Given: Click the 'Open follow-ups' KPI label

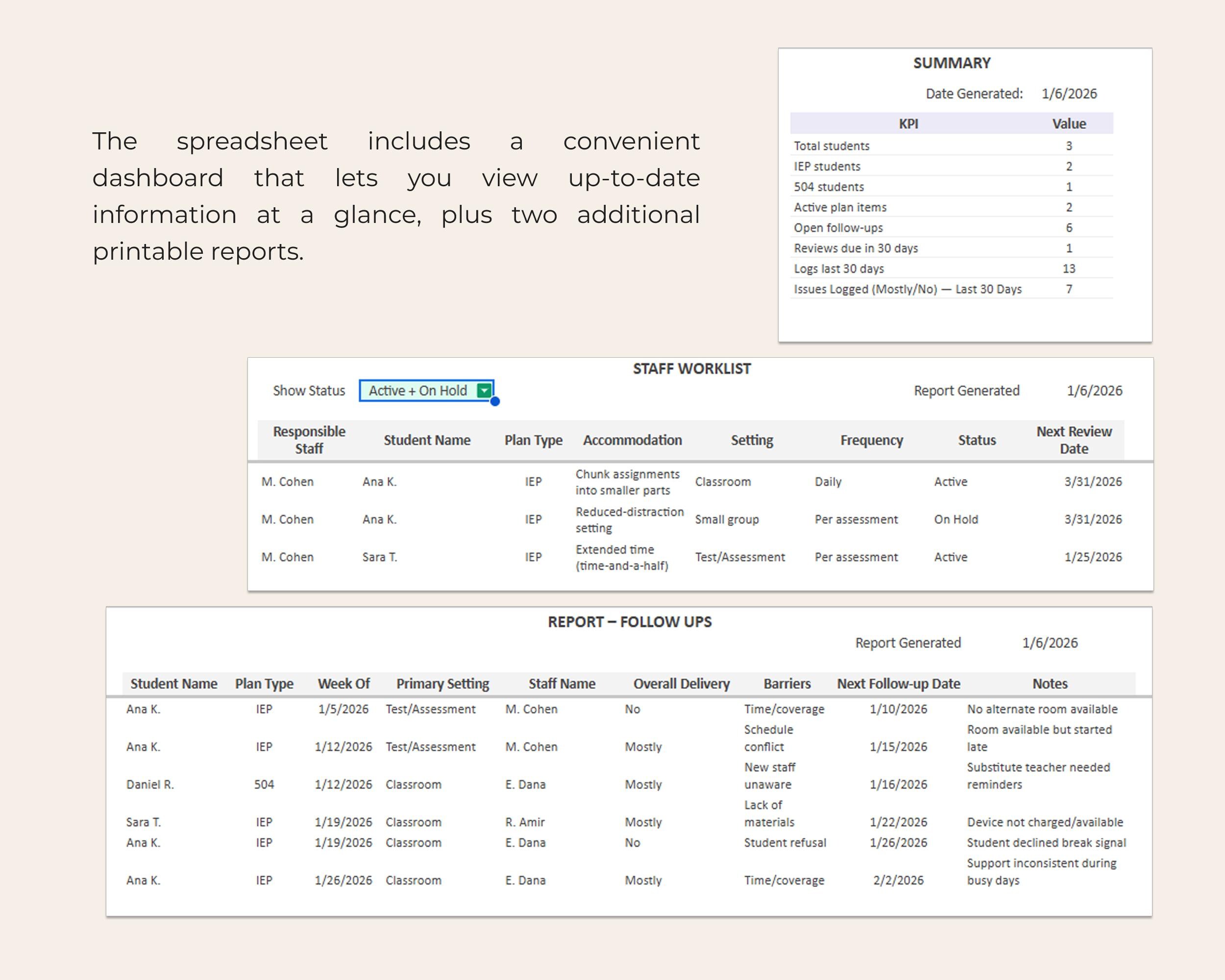Looking at the screenshot, I should (839, 228).
